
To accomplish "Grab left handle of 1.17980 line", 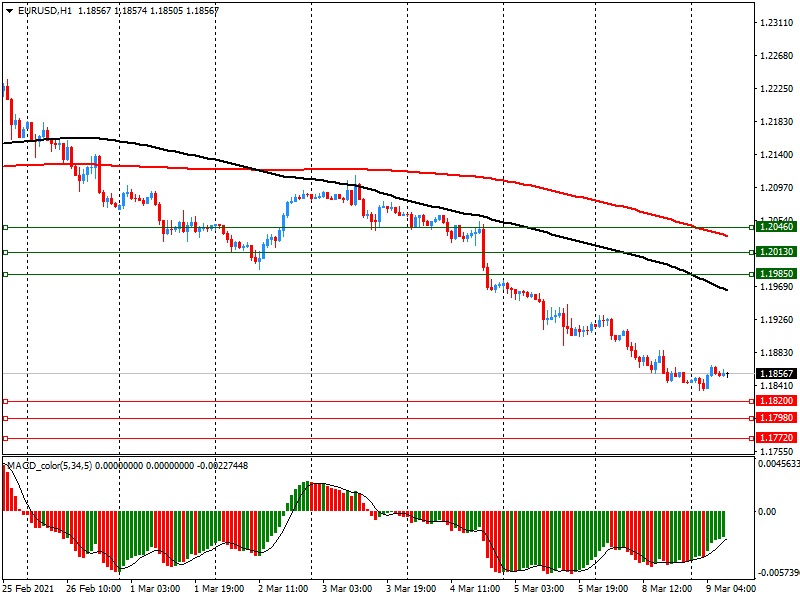I will click(x=6, y=418).
